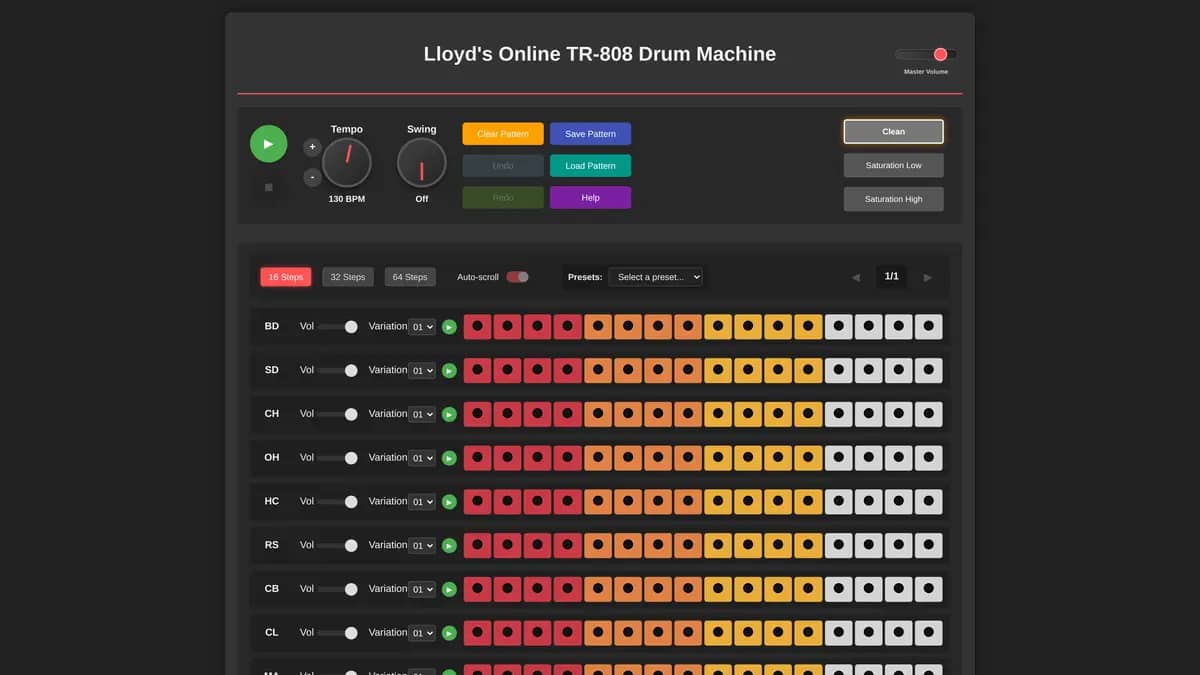
Task: Open the CB Variation dropdown
Action: 422,589
